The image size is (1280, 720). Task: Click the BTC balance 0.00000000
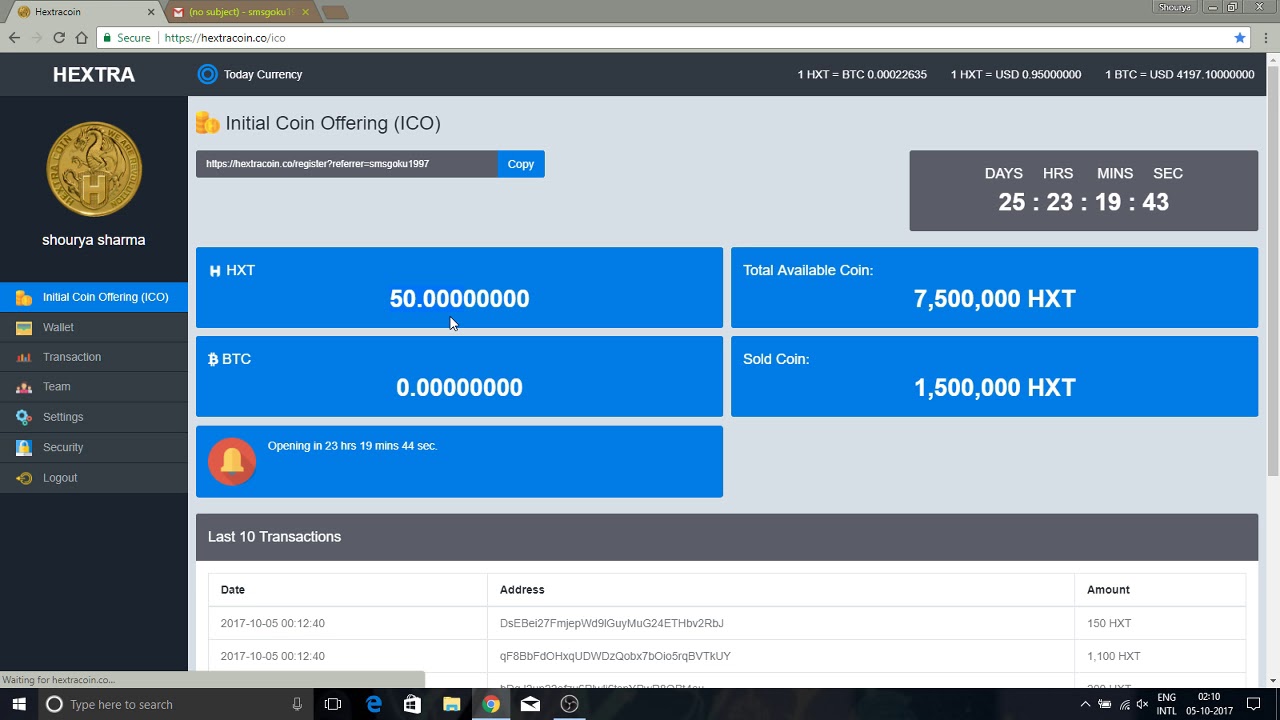[x=459, y=388]
